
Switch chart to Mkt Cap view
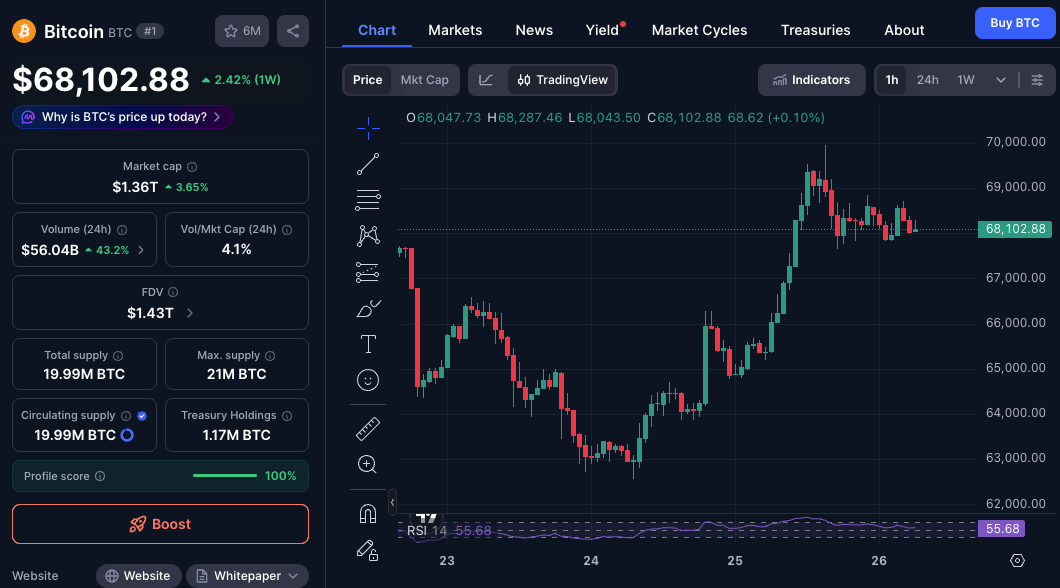pyautogui.click(x=425, y=80)
